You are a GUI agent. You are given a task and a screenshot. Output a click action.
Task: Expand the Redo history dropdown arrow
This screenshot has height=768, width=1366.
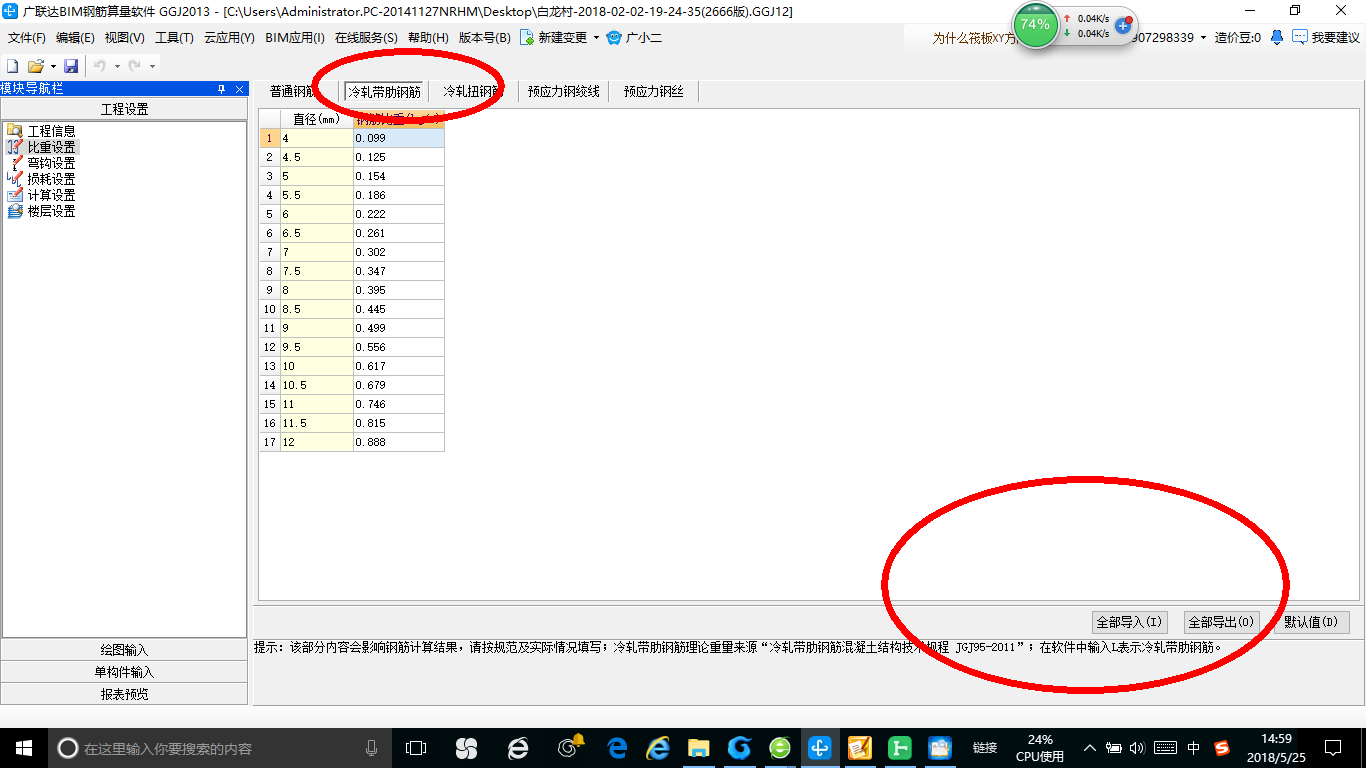click(x=152, y=66)
